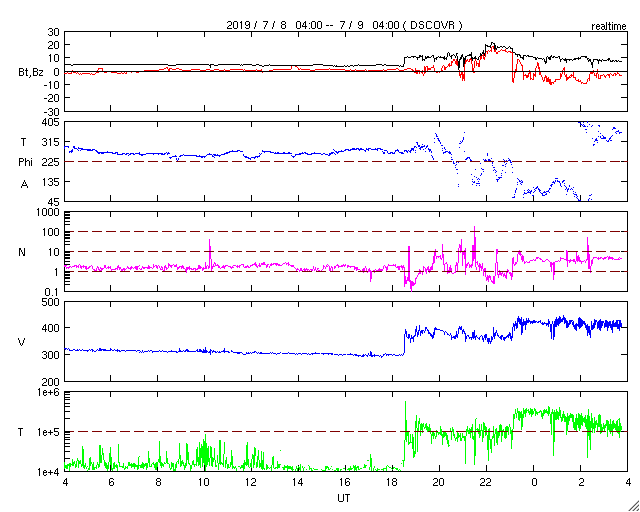Click the '1e+6' temperature tick
Image resolution: width=640 pixels, height=512 pixels.
tap(48, 392)
